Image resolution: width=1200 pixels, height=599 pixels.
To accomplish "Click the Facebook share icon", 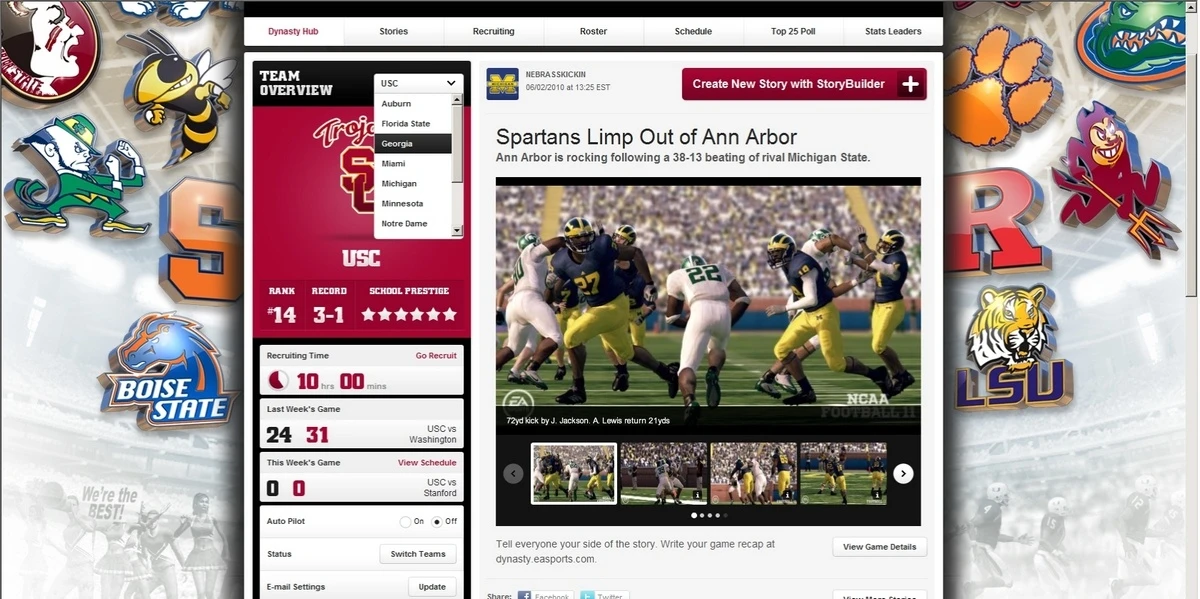I will tap(524, 596).
